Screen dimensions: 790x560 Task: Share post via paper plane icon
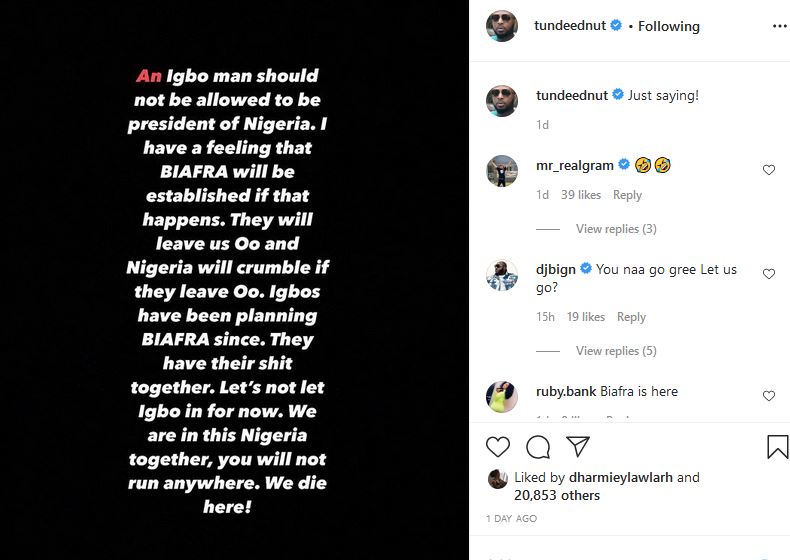(578, 446)
